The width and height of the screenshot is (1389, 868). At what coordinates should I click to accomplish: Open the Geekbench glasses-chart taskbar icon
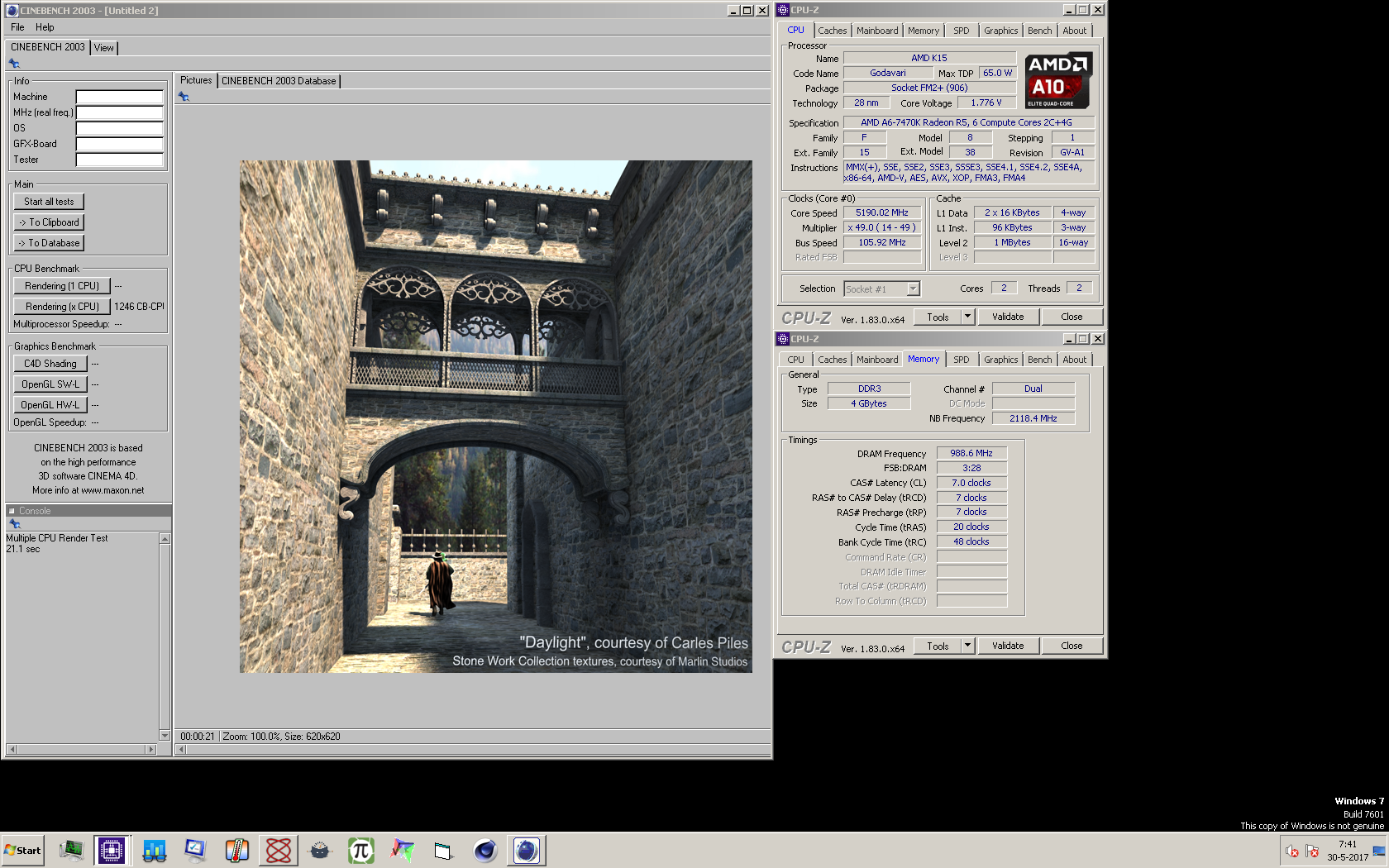pos(154,850)
